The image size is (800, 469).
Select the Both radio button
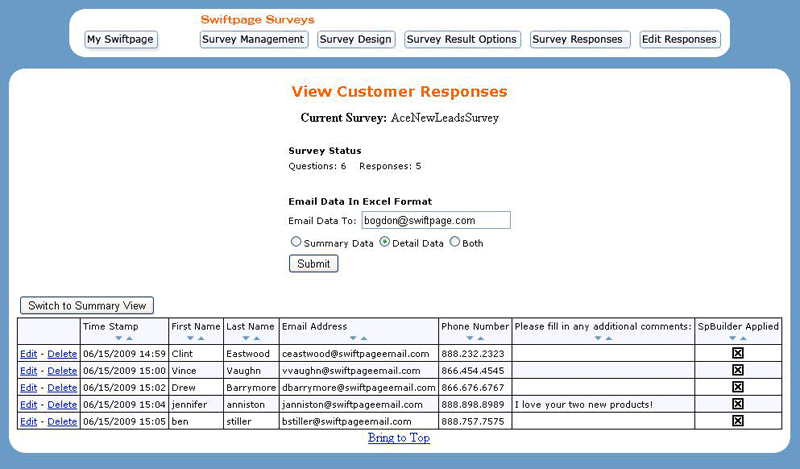coord(455,242)
